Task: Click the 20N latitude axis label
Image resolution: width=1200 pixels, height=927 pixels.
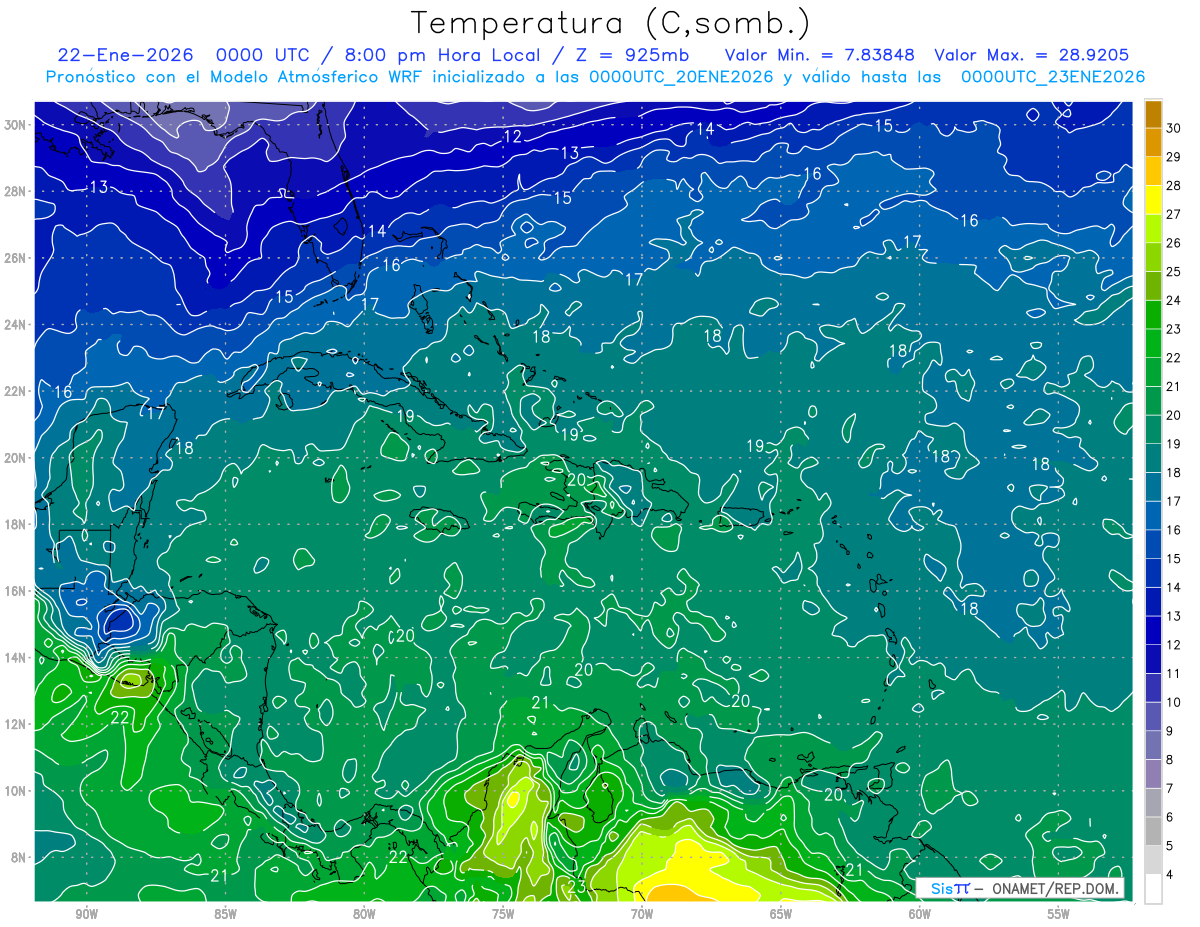Action: 15,458
